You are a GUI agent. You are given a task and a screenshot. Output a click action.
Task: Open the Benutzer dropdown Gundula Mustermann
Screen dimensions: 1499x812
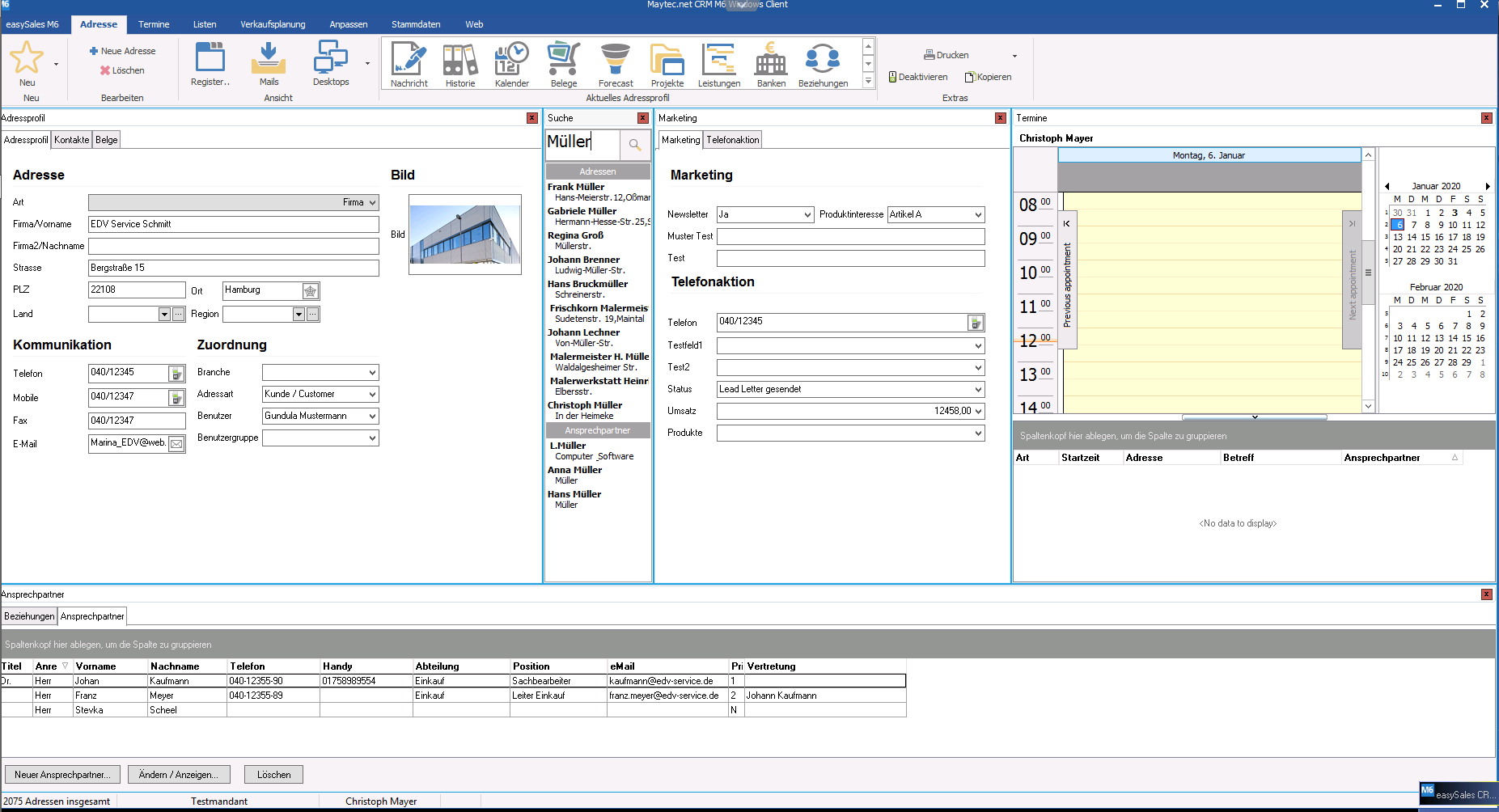click(372, 416)
